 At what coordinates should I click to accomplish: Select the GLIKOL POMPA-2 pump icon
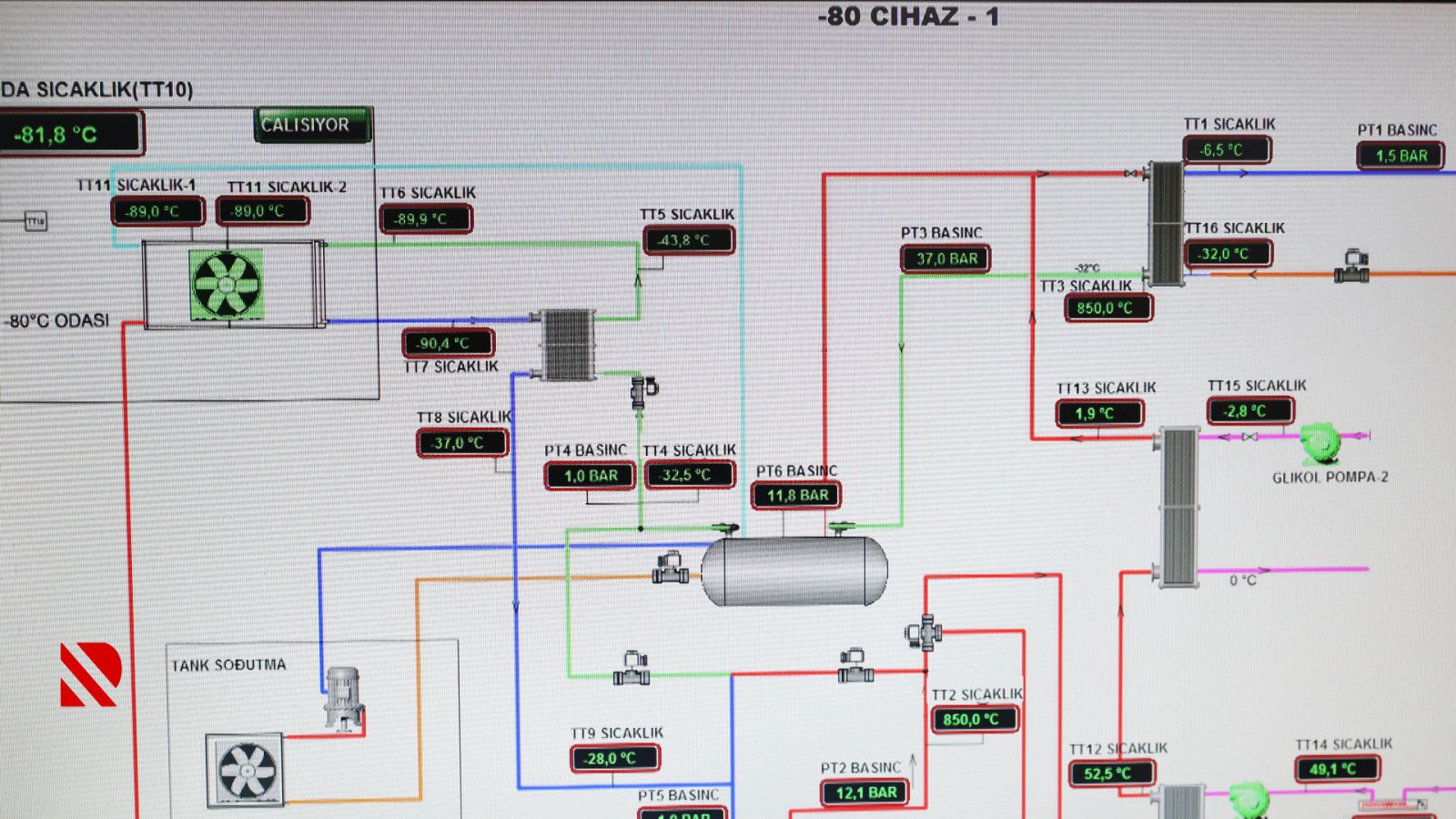pos(1319,443)
